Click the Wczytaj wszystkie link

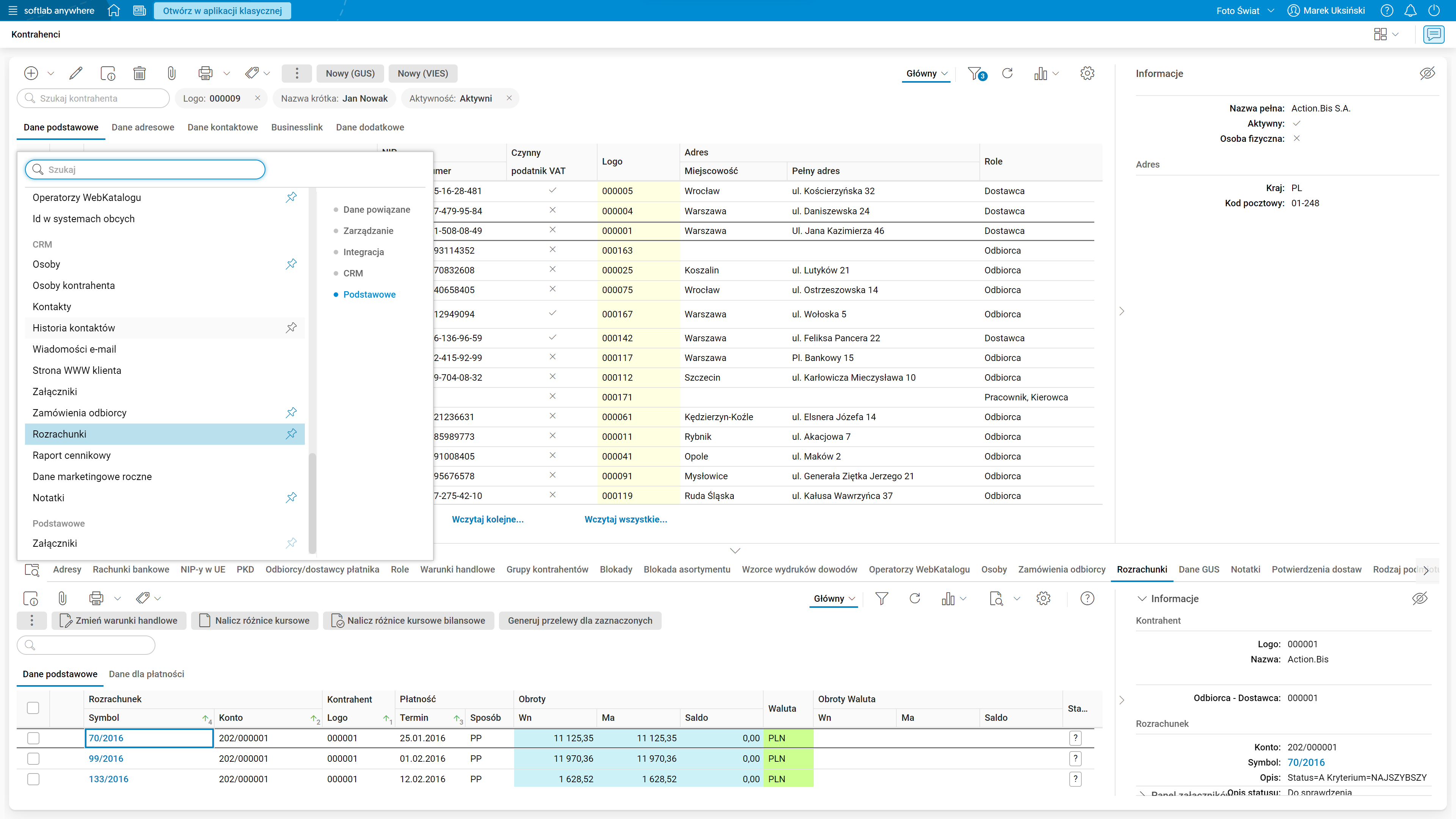tap(626, 519)
